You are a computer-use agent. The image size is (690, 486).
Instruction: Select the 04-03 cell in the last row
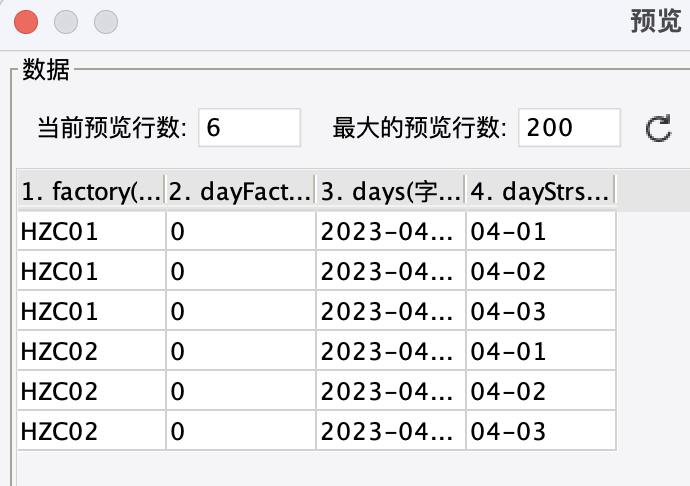click(540, 431)
